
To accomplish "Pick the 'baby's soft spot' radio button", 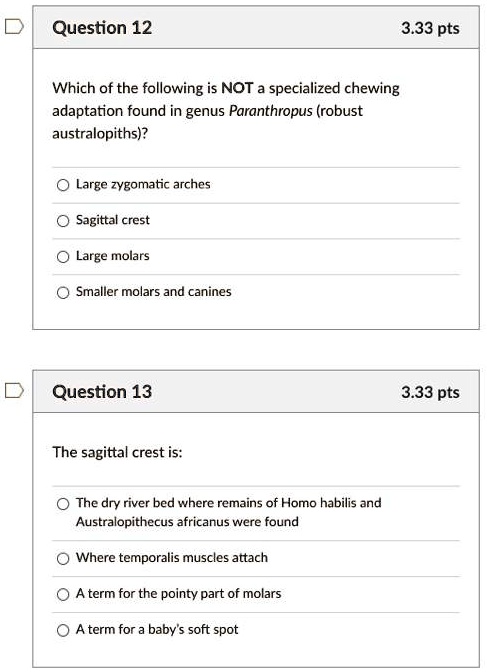I will coord(63,630).
